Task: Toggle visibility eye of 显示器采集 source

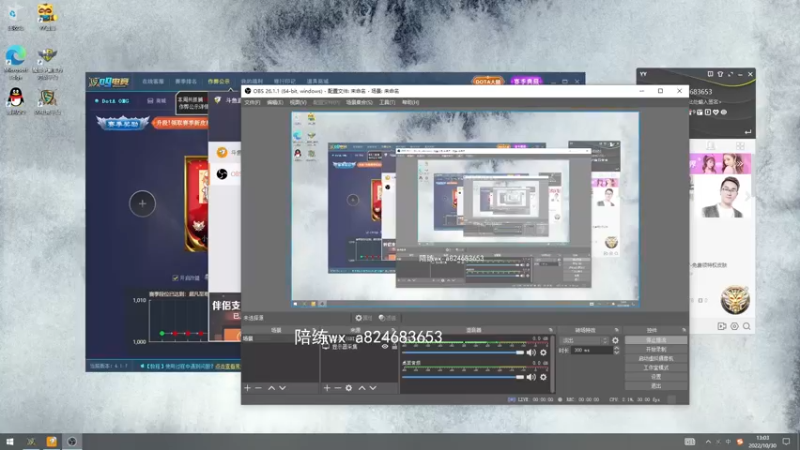Action: 385,346
